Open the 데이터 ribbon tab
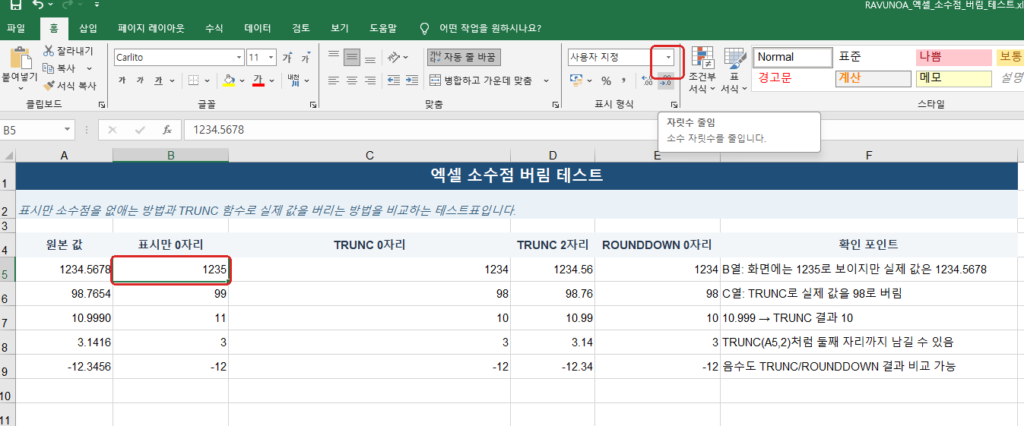This screenshot has width=1024, height=426. point(257,29)
